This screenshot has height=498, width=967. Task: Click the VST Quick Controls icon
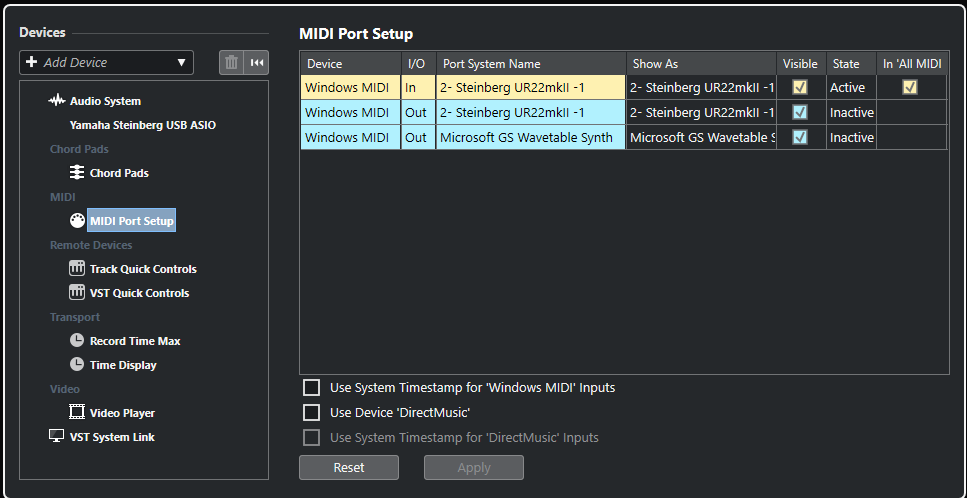[x=76, y=293]
